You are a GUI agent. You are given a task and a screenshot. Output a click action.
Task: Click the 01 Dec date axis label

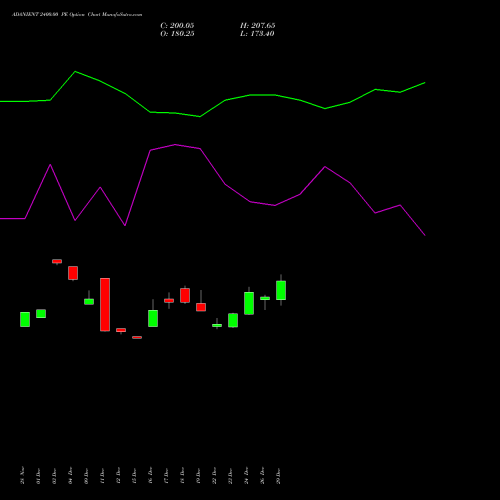38,476
